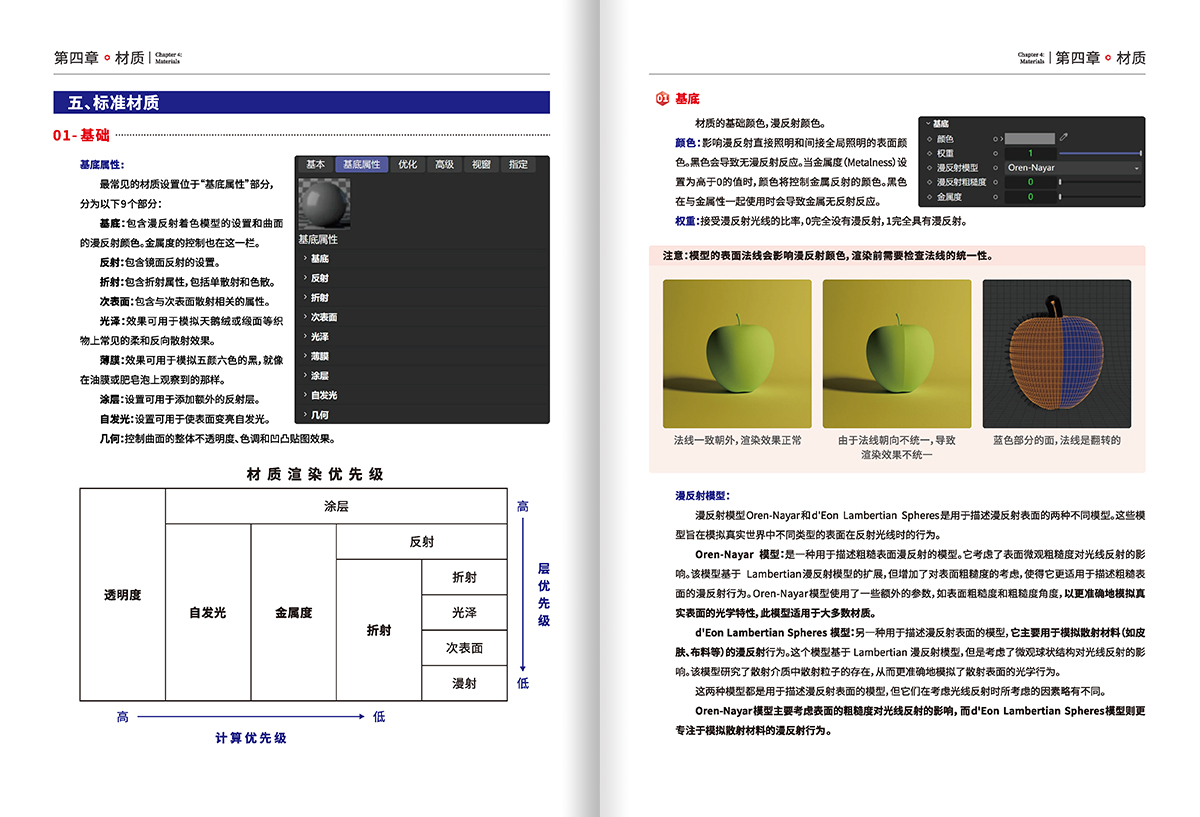Expand the 自发光 section
The width and height of the screenshot is (1200, 817).
[x=323, y=395]
